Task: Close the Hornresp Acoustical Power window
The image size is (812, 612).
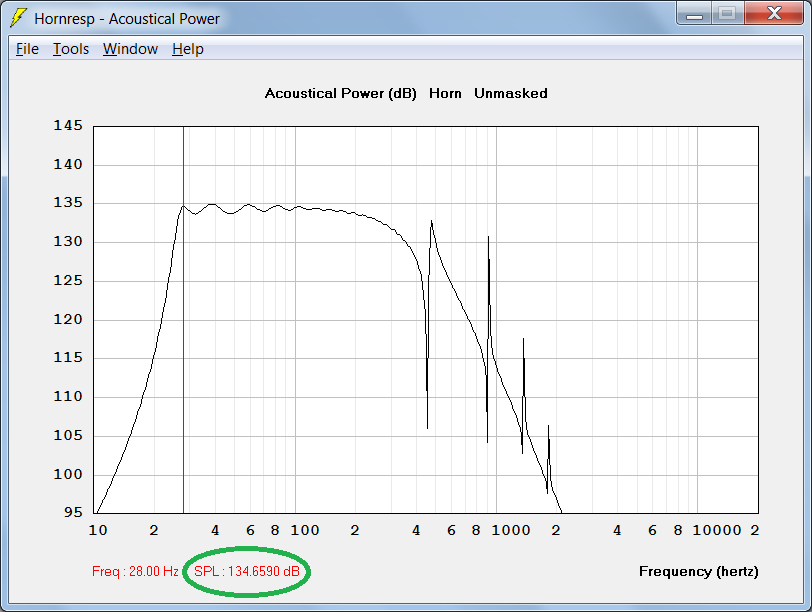Action: (774, 14)
